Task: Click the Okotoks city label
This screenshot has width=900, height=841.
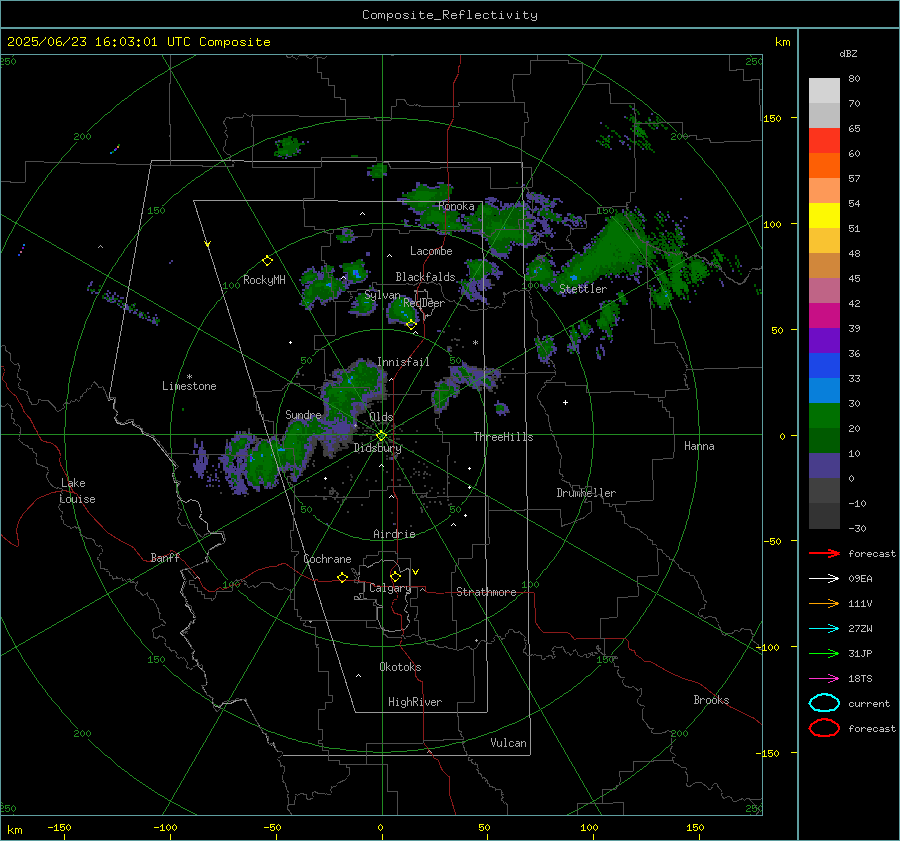Action: 400,667
